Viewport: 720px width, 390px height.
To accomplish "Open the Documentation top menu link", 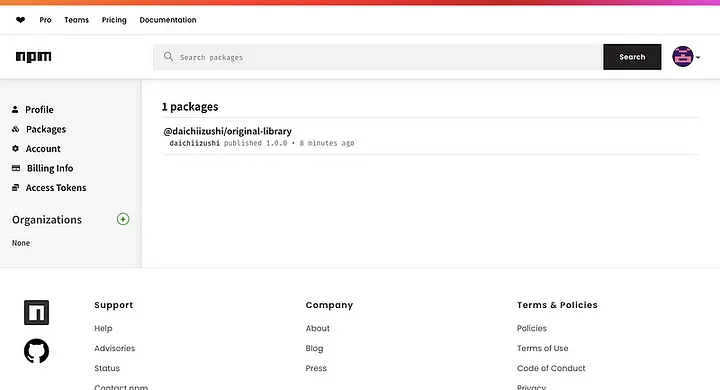I will (168, 20).
